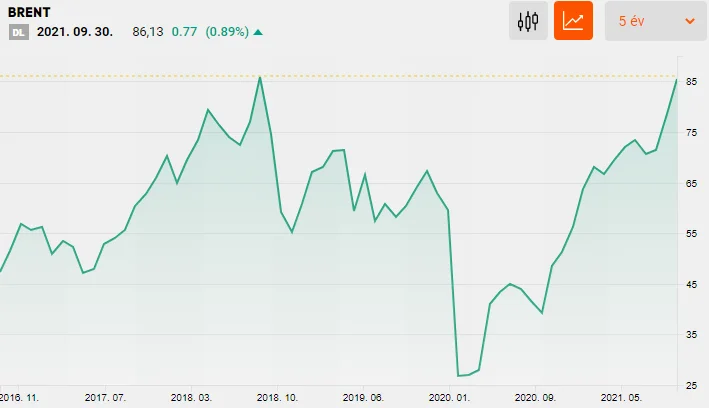
Task: Click the BRENT title label
Action: pos(29,12)
